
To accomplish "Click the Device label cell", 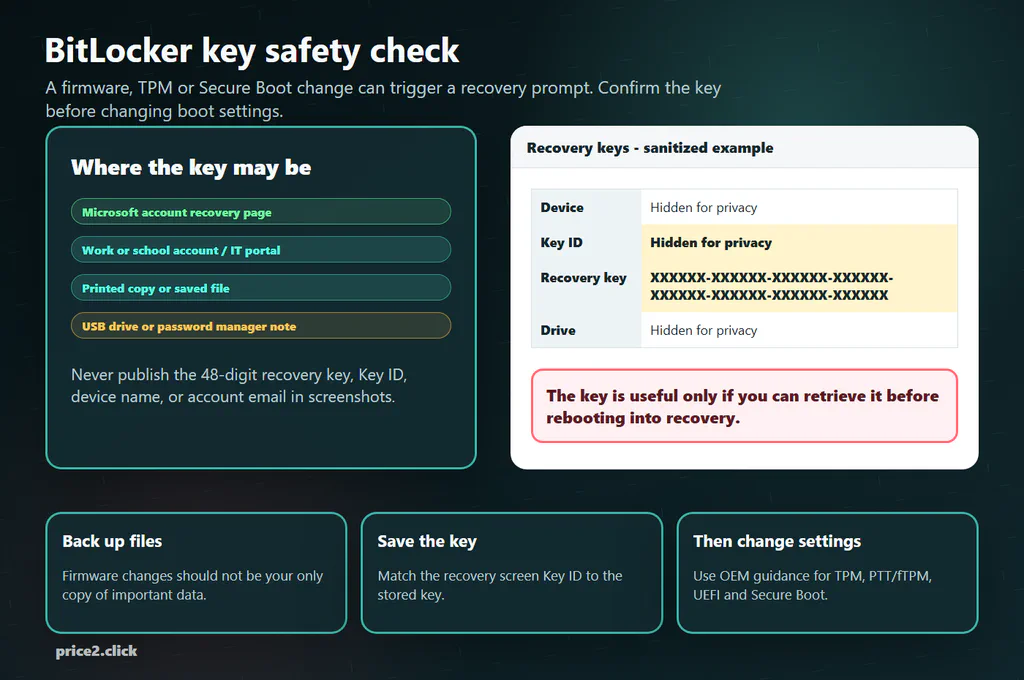I will point(586,207).
